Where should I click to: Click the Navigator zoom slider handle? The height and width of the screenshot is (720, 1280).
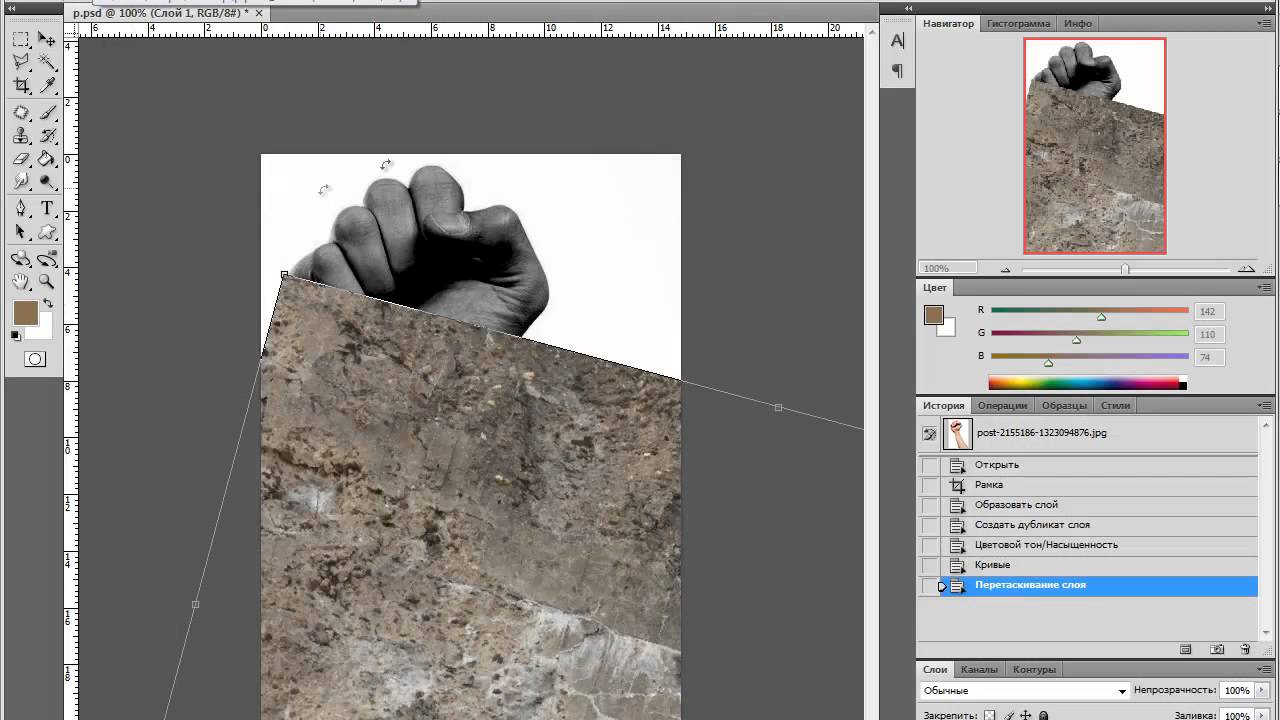[1125, 269]
